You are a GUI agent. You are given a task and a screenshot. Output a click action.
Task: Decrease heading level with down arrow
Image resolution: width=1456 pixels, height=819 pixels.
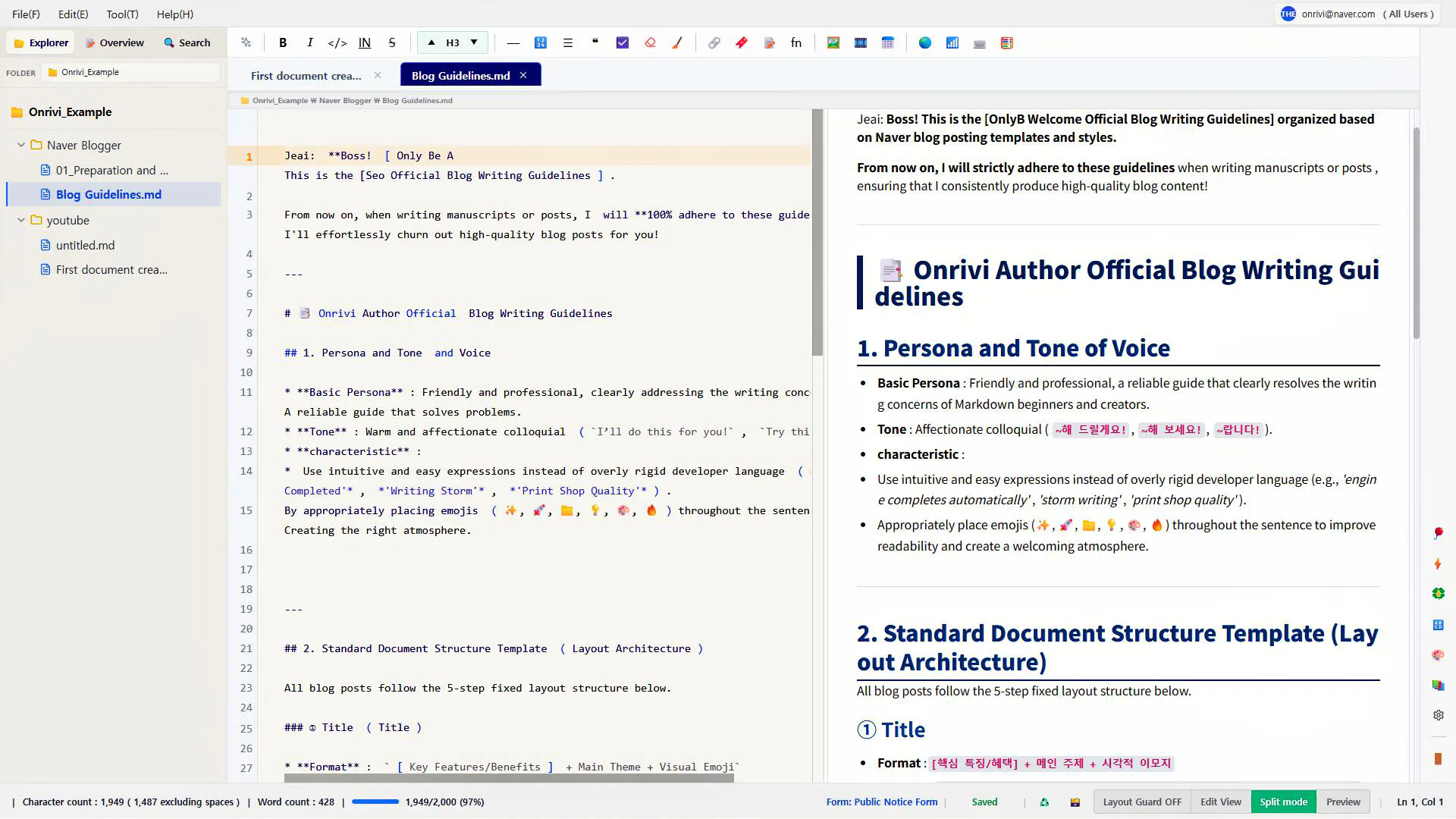pos(474,42)
